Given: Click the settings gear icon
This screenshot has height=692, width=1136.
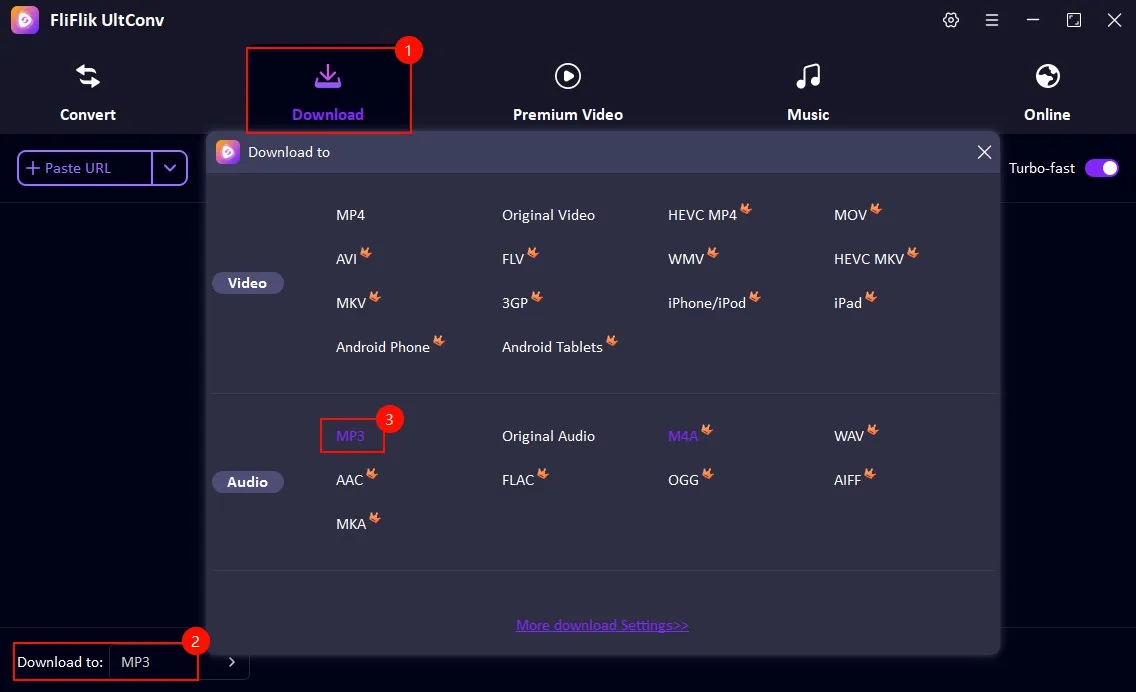Looking at the screenshot, I should coord(950,19).
